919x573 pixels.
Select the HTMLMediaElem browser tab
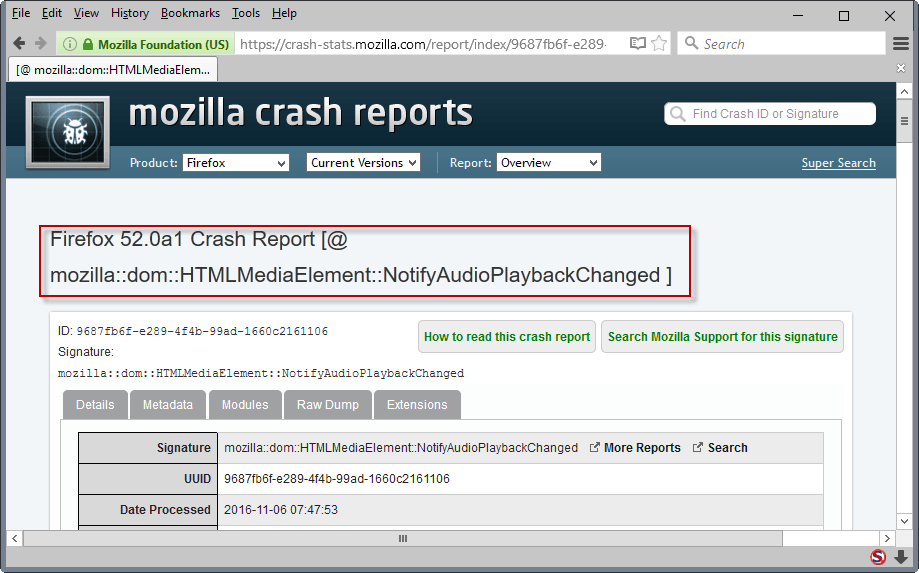113,70
